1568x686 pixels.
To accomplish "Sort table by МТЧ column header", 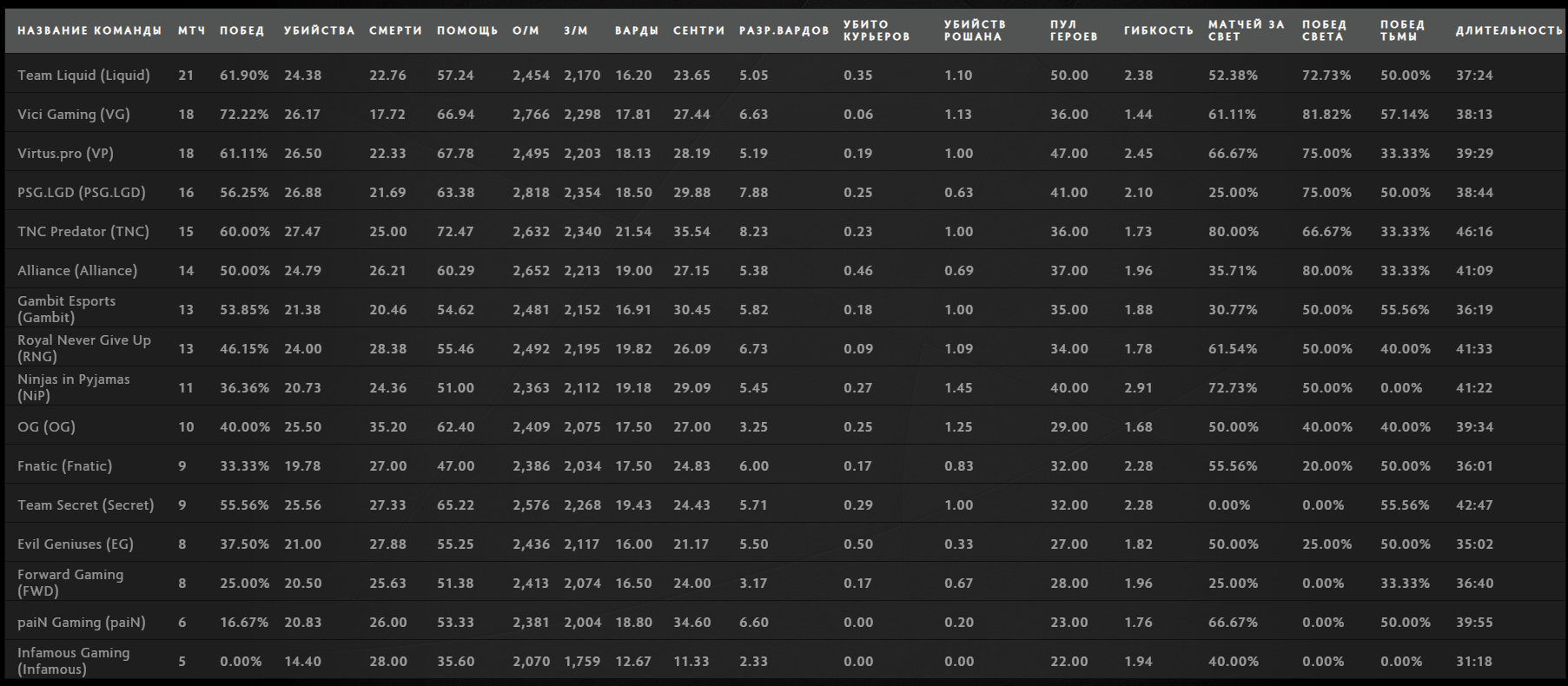I will [x=192, y=30].
